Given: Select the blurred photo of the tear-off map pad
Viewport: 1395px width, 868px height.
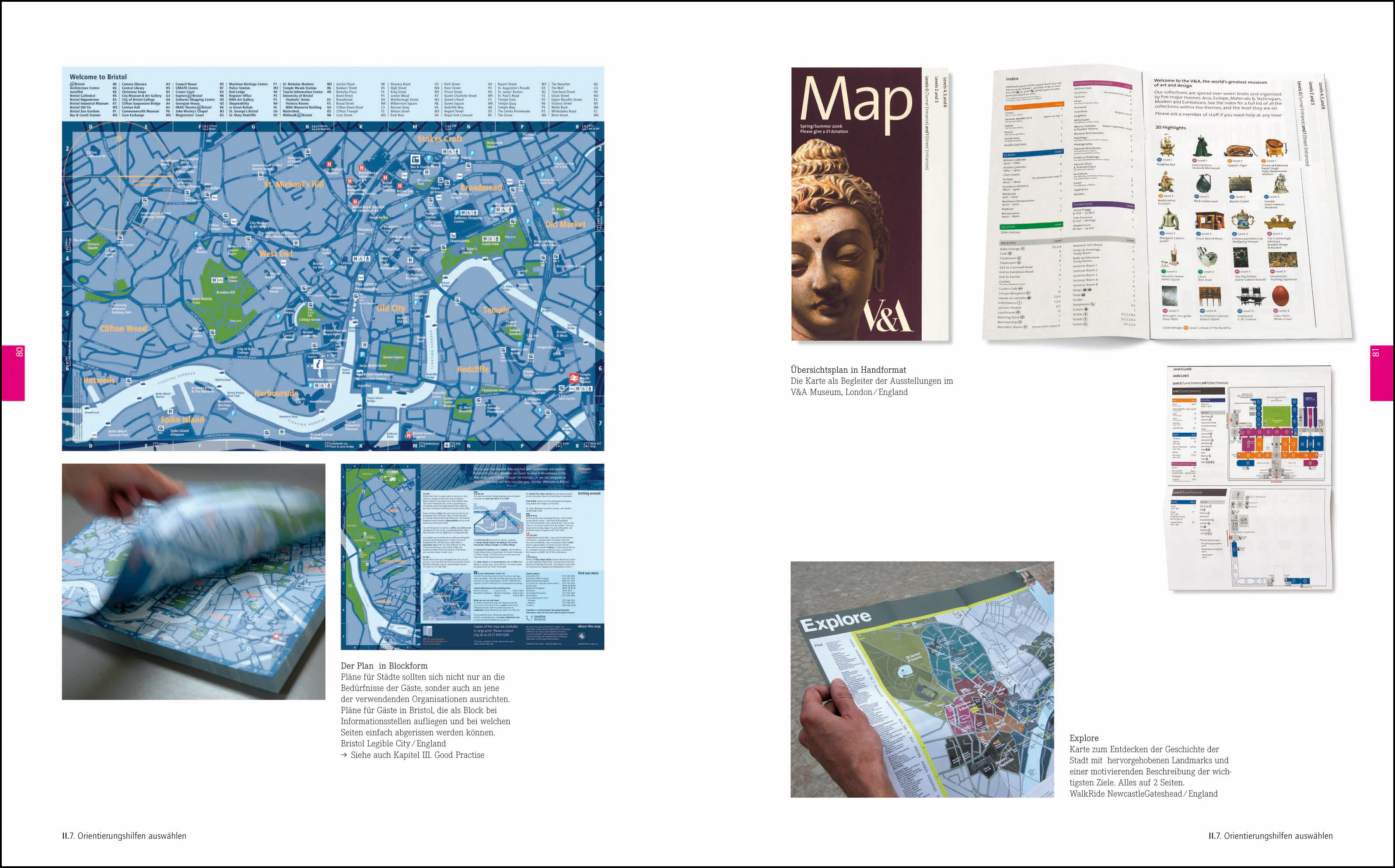Looking at the screenshot, I should tap(193, 581).
